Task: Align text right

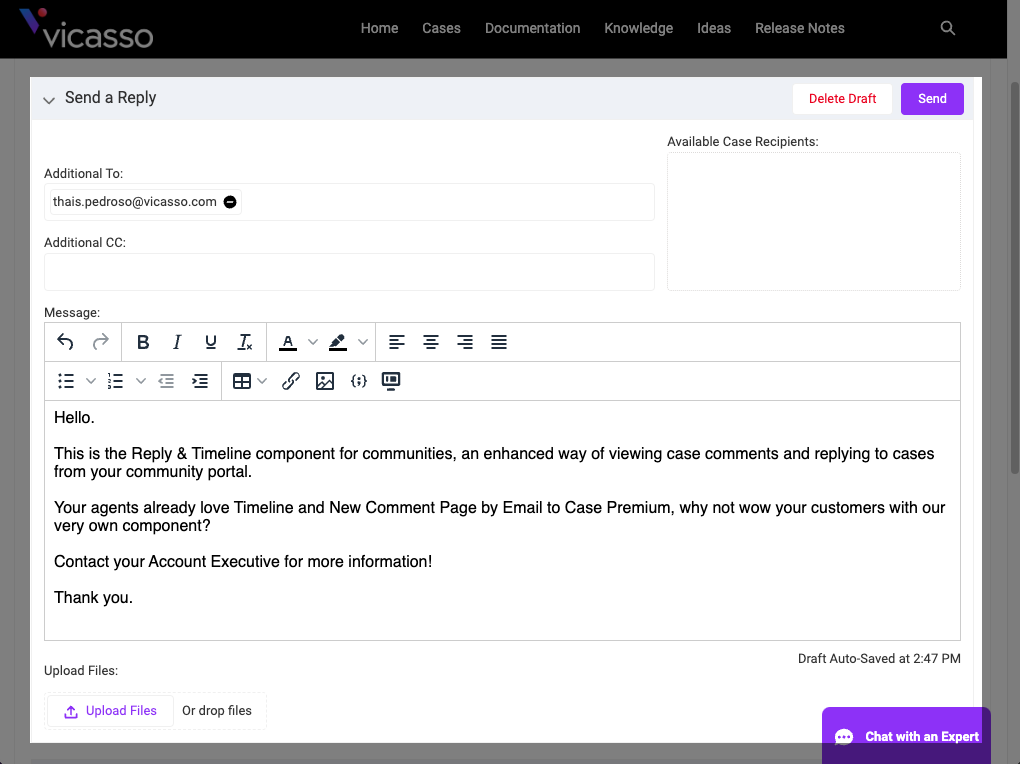Action: [464, 342]
